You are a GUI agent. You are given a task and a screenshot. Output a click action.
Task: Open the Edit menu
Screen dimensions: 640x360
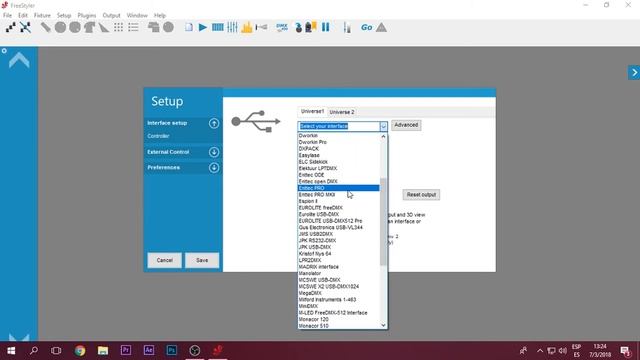[x=23, y=15]
